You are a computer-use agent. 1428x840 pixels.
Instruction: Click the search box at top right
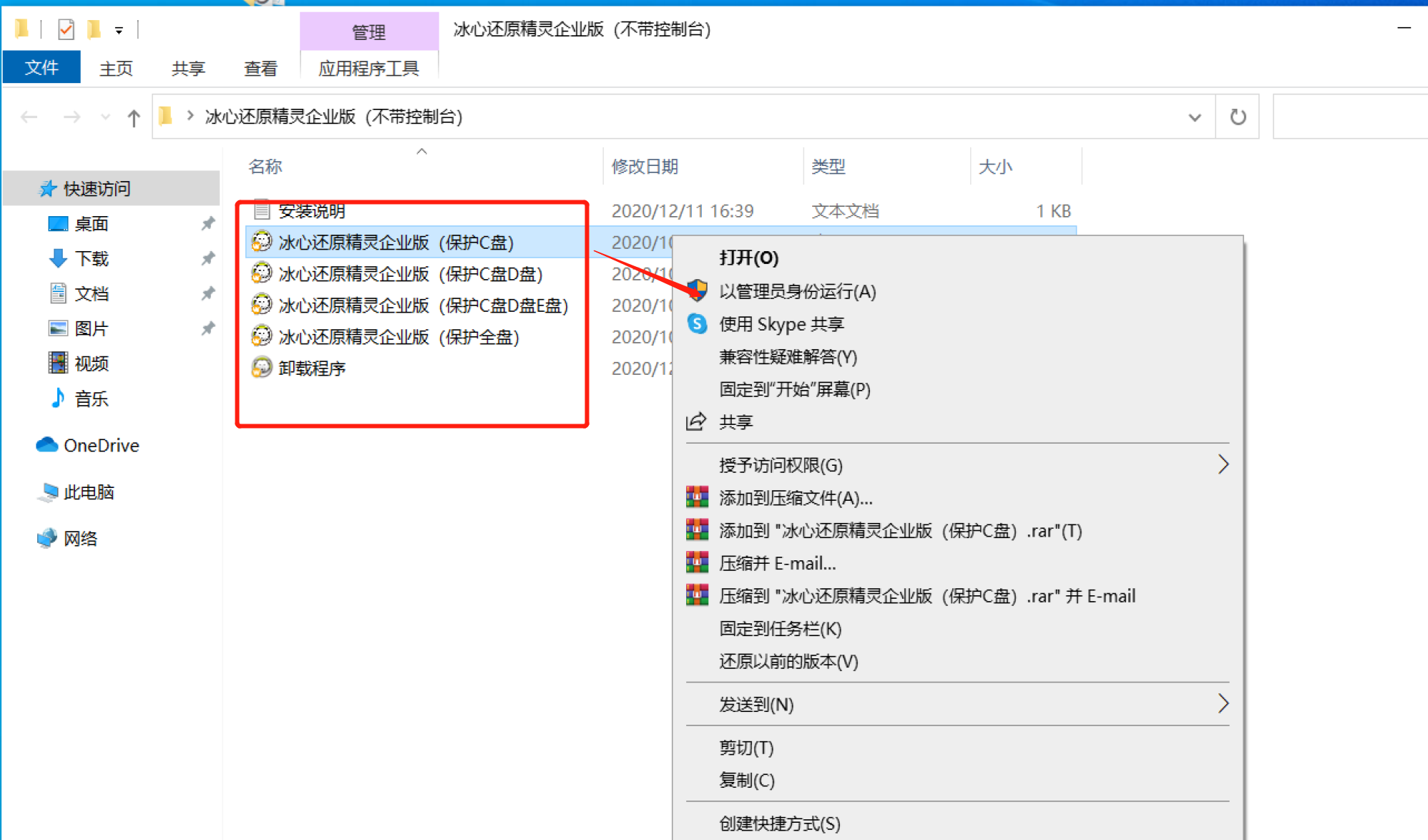click(x=1350, y=117)
